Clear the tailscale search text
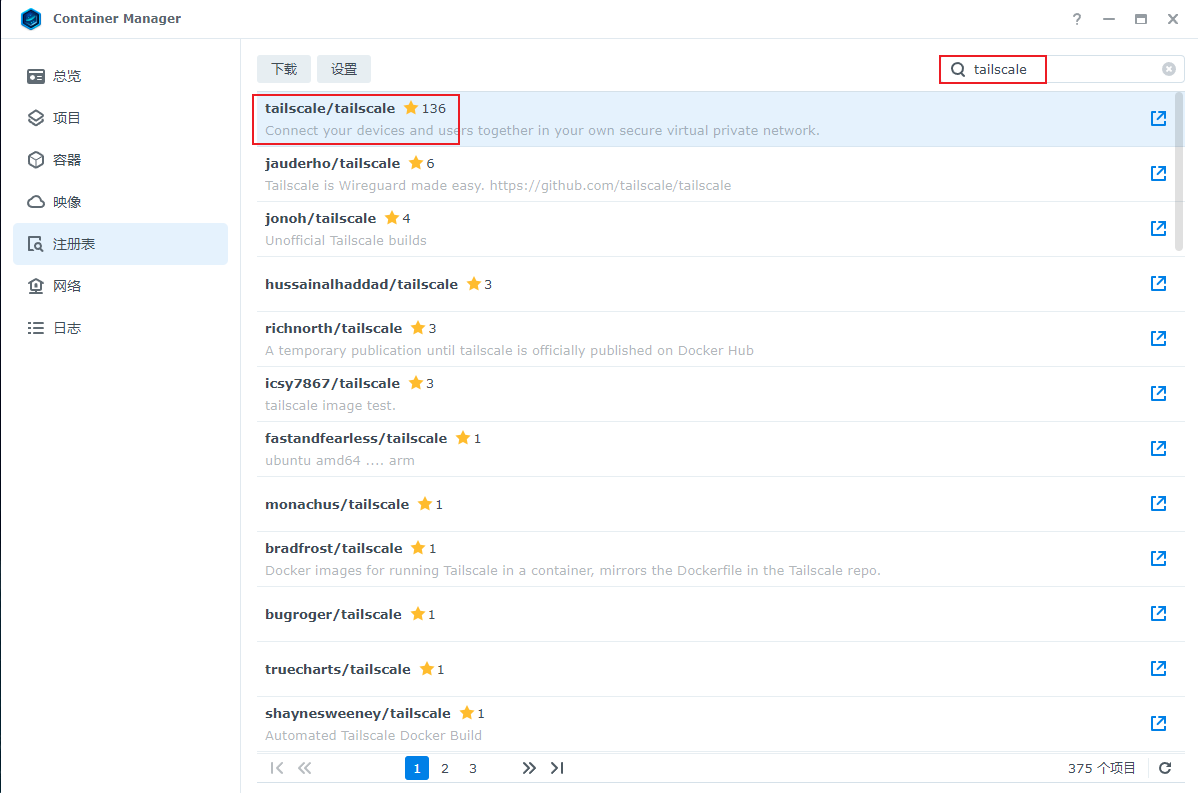This screenshot has width=1198, height=793. [1169, 69]
